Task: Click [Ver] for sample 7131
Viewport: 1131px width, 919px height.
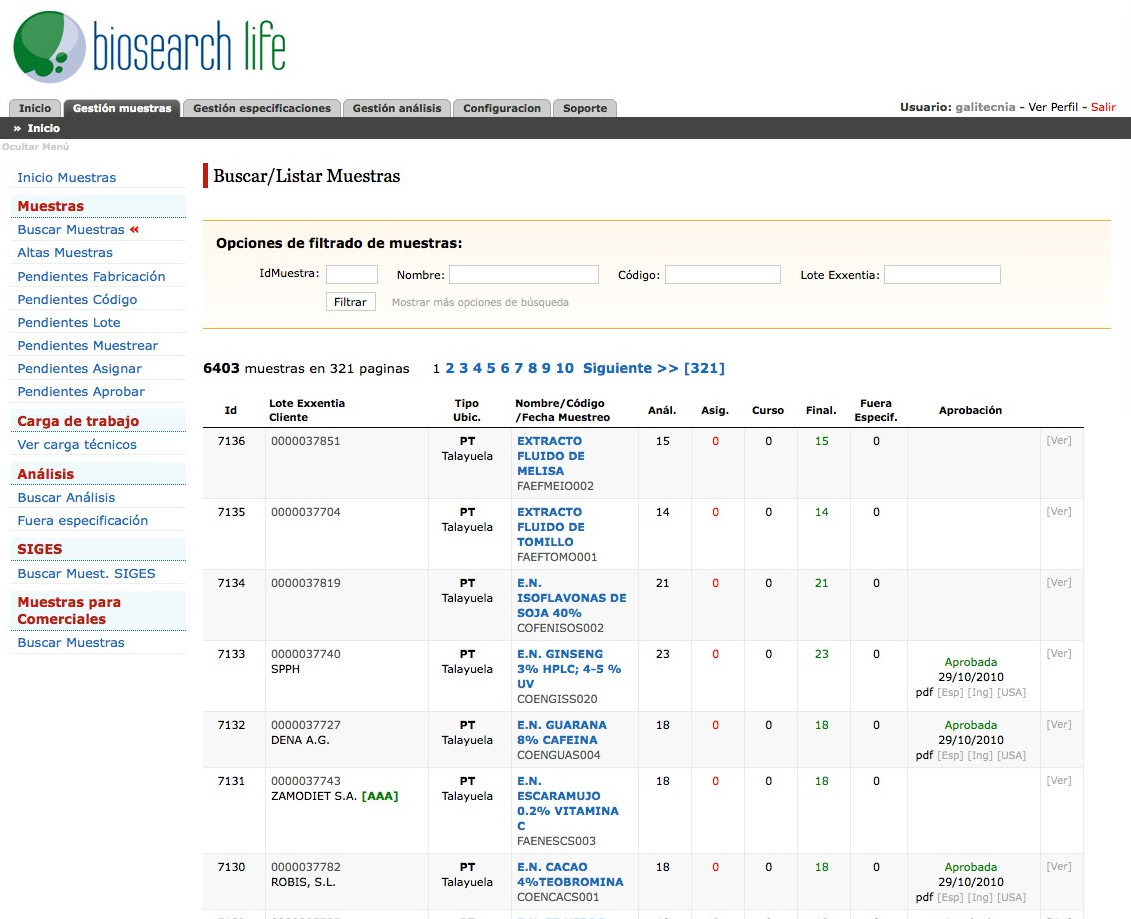Action: 1059,781
